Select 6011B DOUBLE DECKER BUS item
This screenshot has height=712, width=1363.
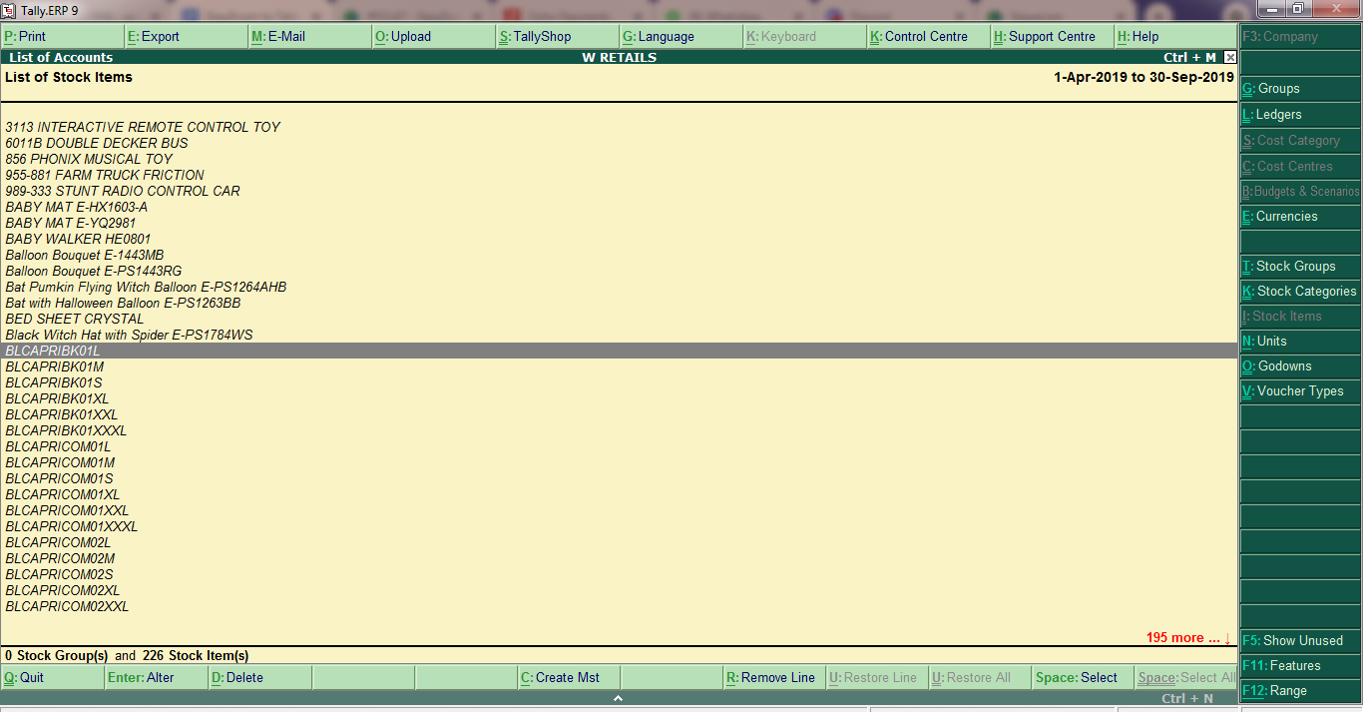[97, 143]
